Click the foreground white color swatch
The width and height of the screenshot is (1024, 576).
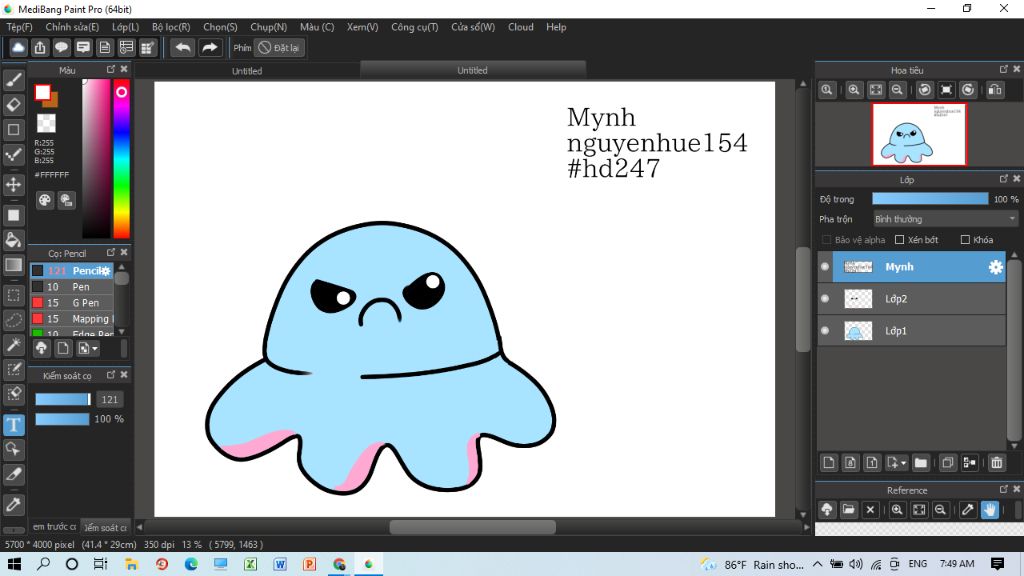point(42,93)
